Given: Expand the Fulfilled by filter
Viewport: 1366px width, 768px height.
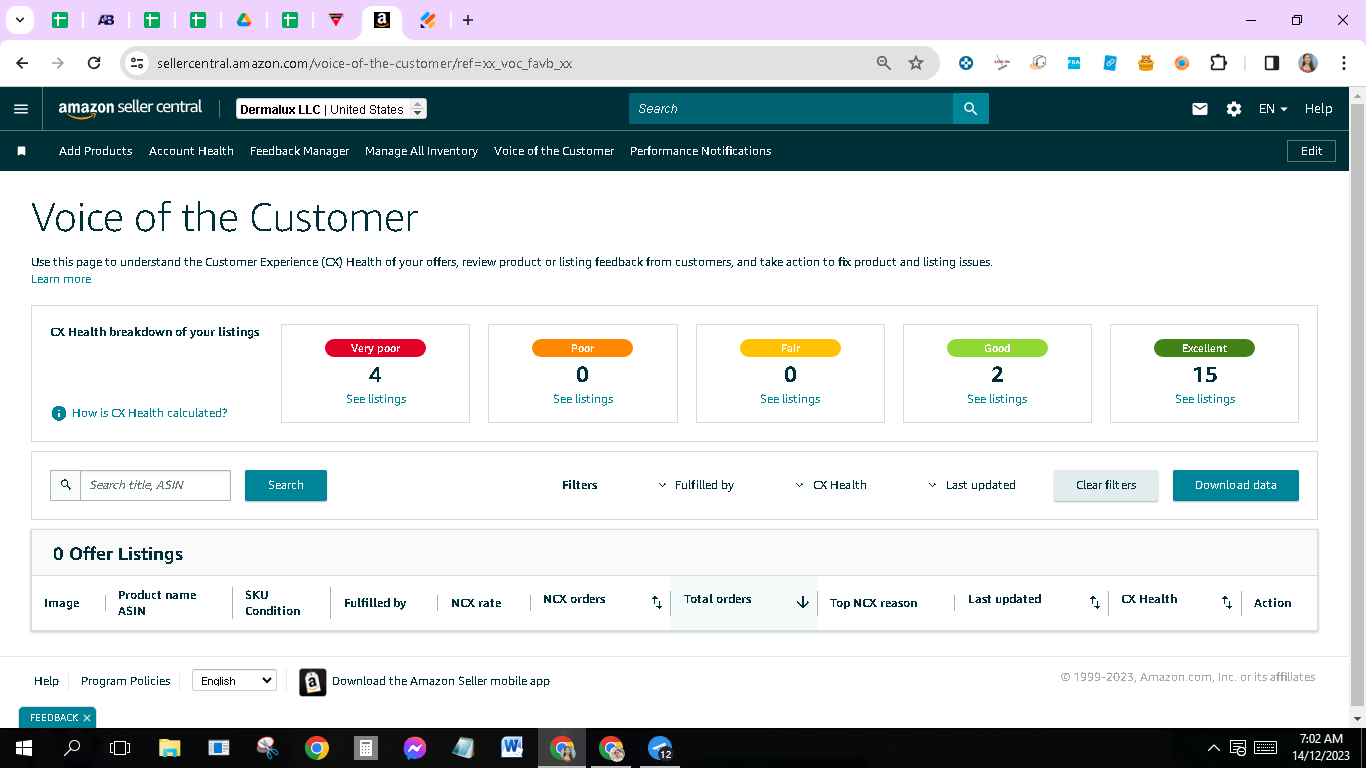Looking at the screenshot, I should 696,485.
